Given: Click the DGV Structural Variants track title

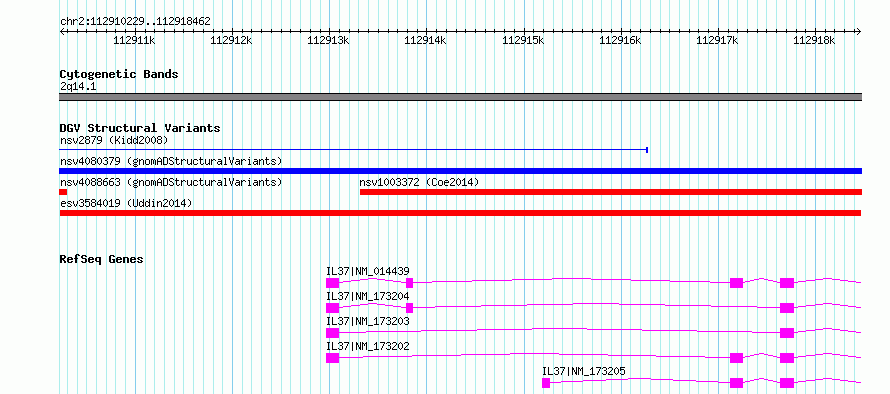Looking at the screenshot, I should tap(140, 128).
